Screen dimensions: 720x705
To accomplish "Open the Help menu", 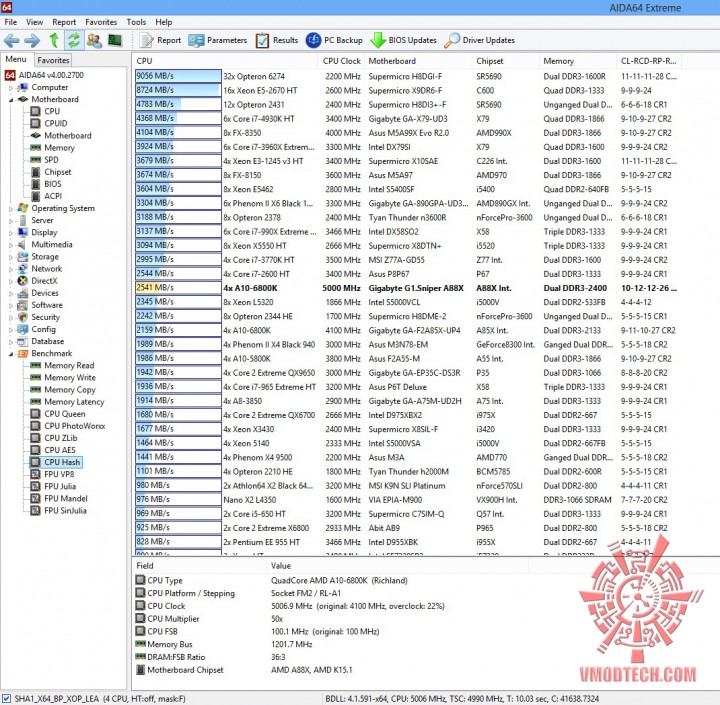I will [163, 22].
